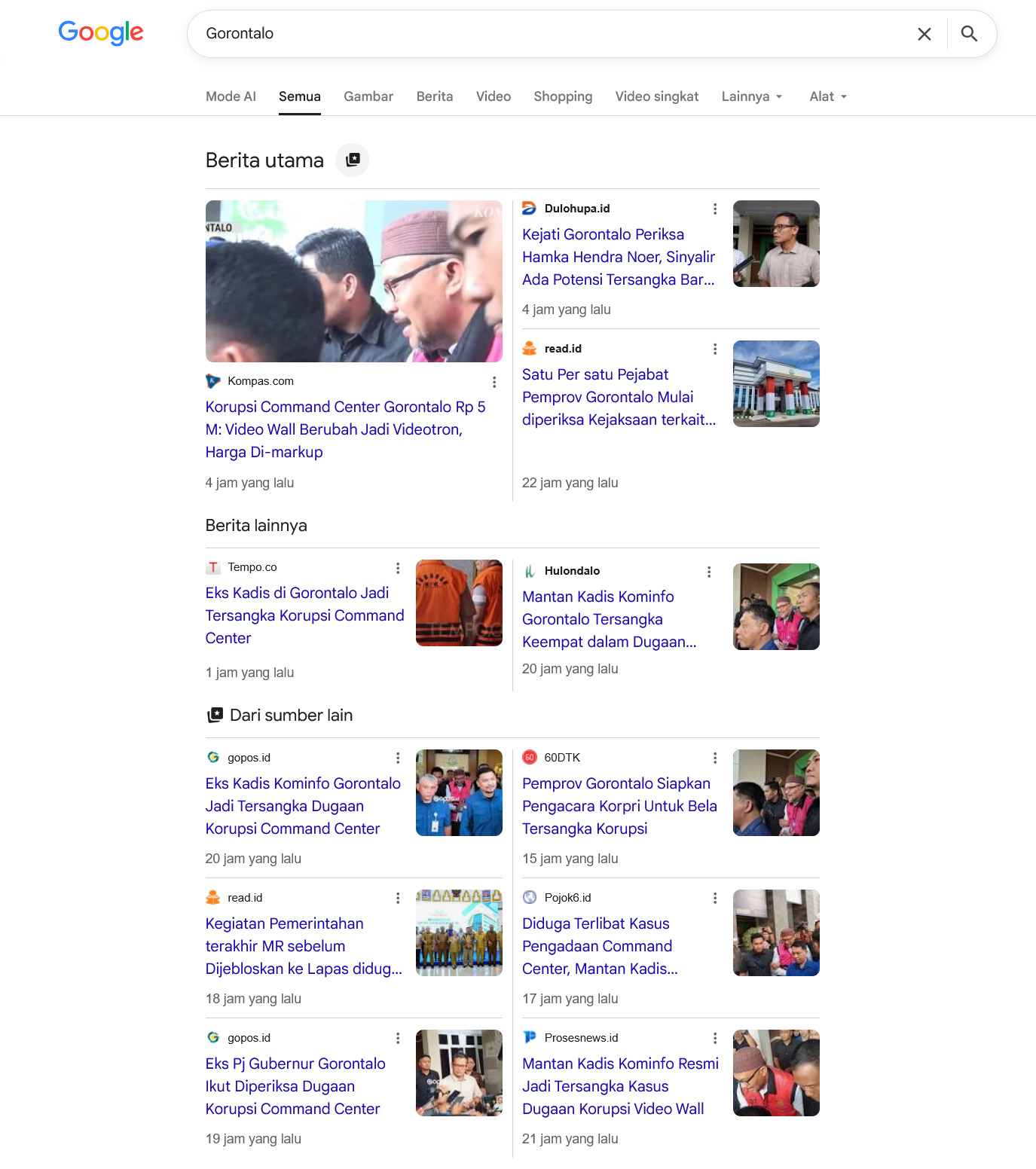Screen dimensions: 1036x1169
Task: Click the read.id building thumbnail
Action: (x=776, y=383)
